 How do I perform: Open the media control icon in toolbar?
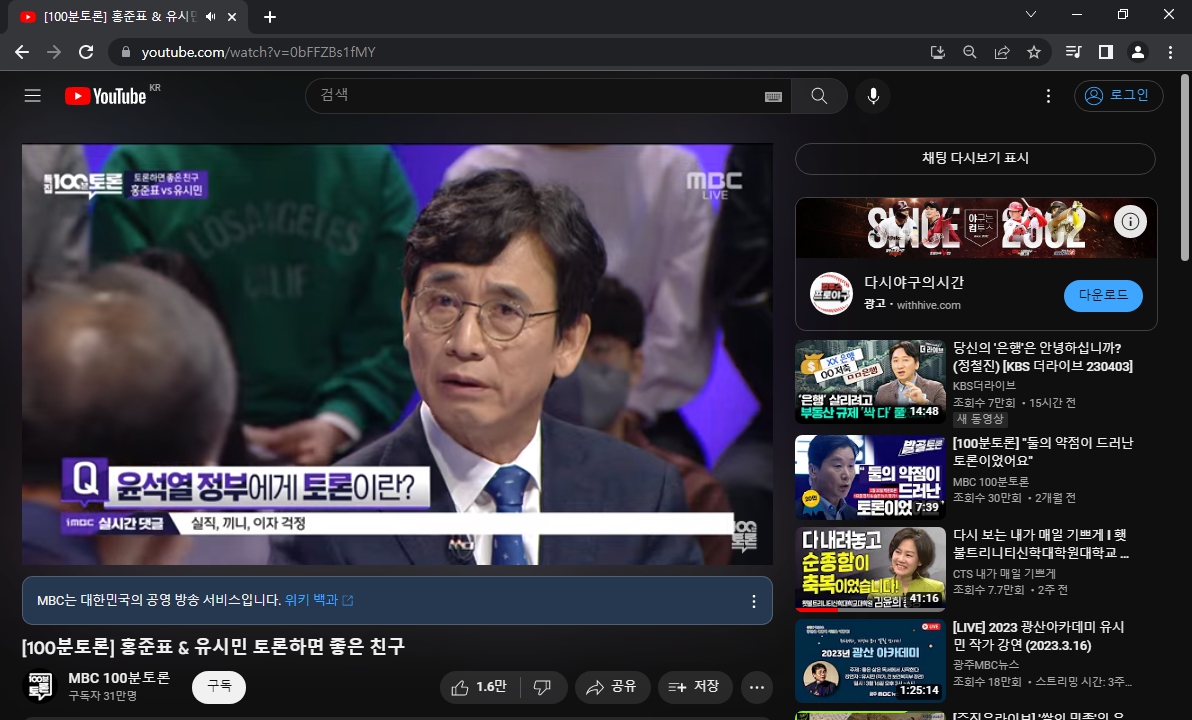click(1073, 52)
